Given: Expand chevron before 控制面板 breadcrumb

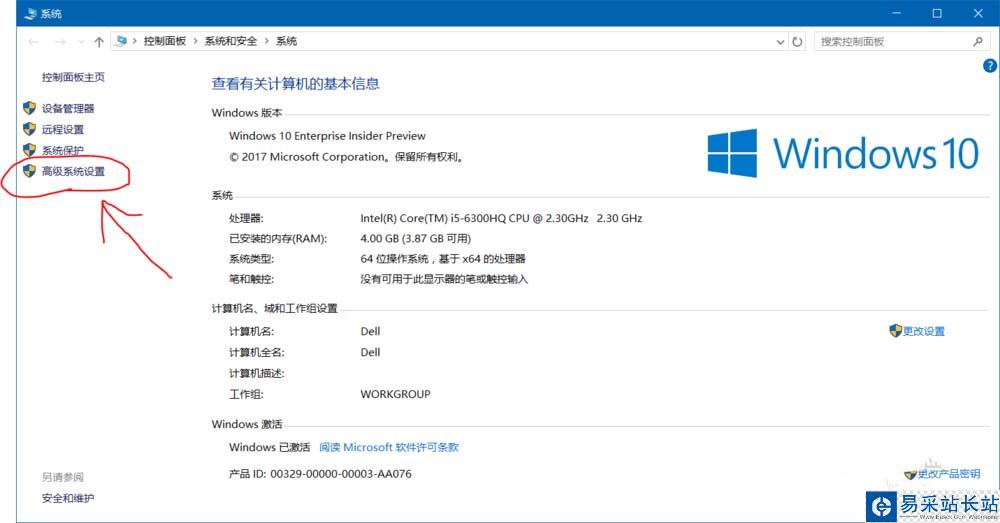Looking at the screenshot, I should [x=135, y=41].
